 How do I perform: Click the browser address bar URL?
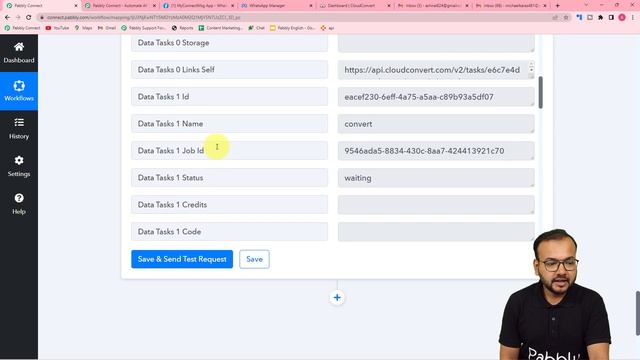pos(143,18)
